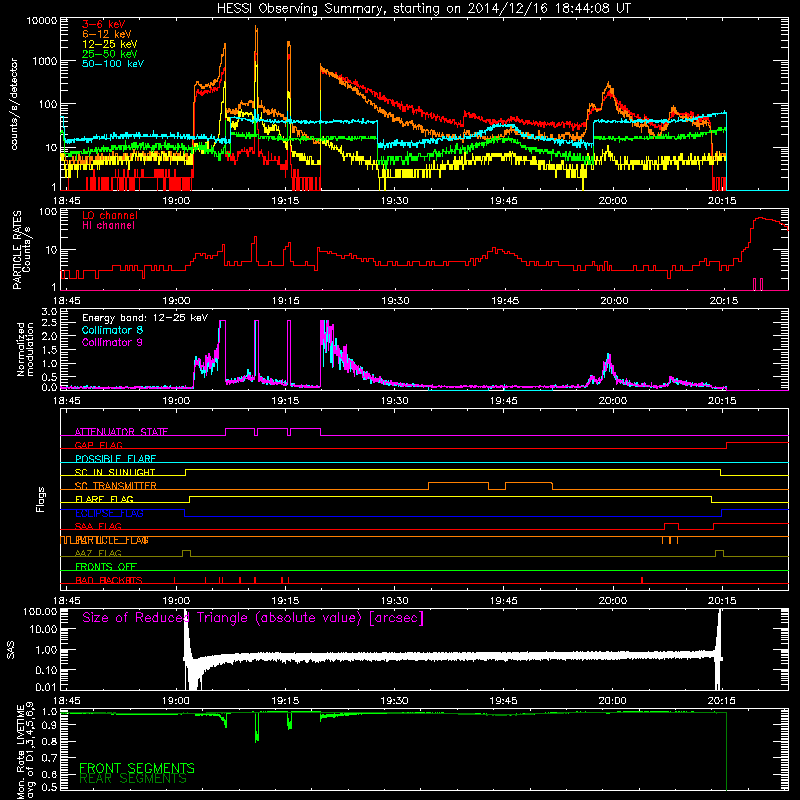800x800 pixels.
Task: Click the "Mon. Rate LIVETIME" axis label
Action: point(20,751)
